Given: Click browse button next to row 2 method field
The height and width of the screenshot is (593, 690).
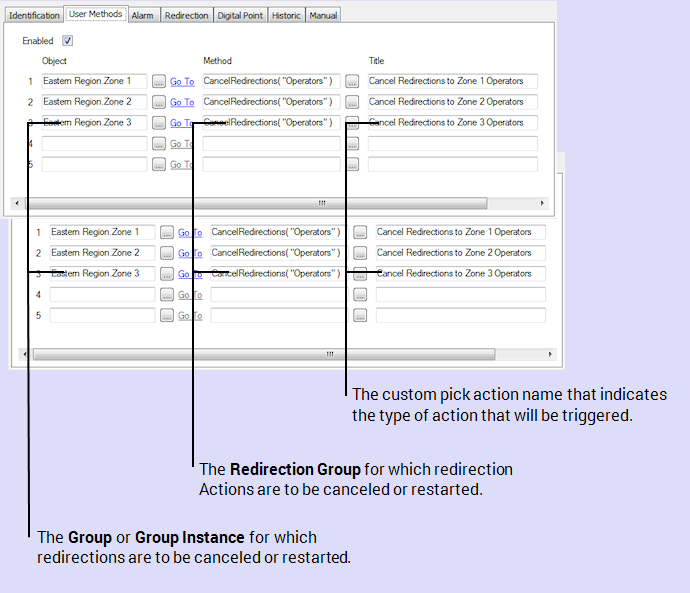Looking at the screenshot, I should coord(352,102).
